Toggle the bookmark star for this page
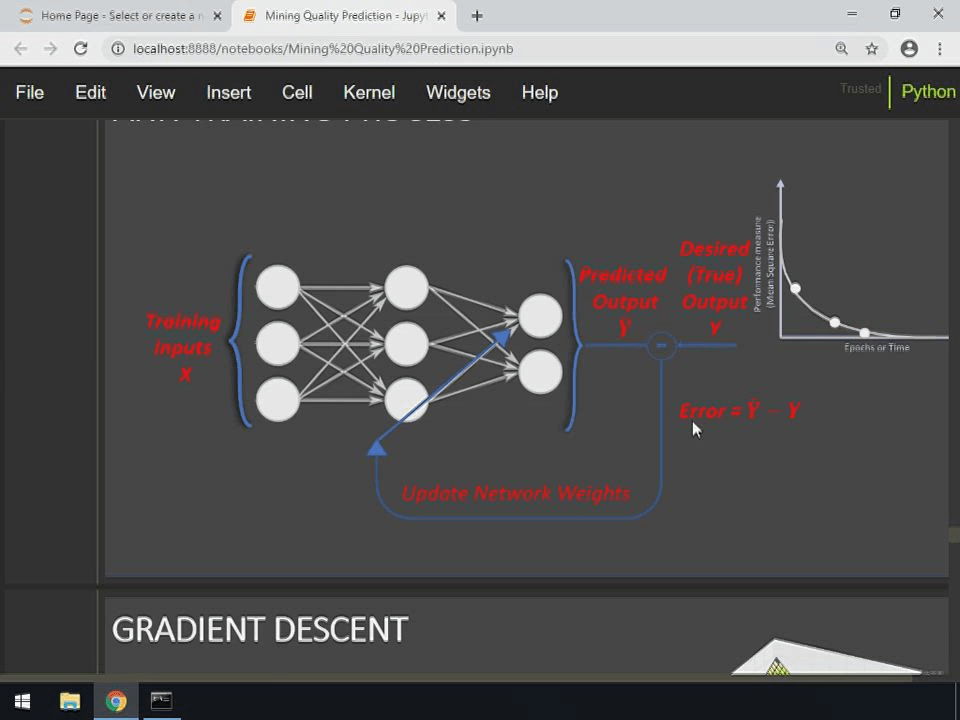The height and width of the screenshot is (720, 960). [x=871, y=48]
